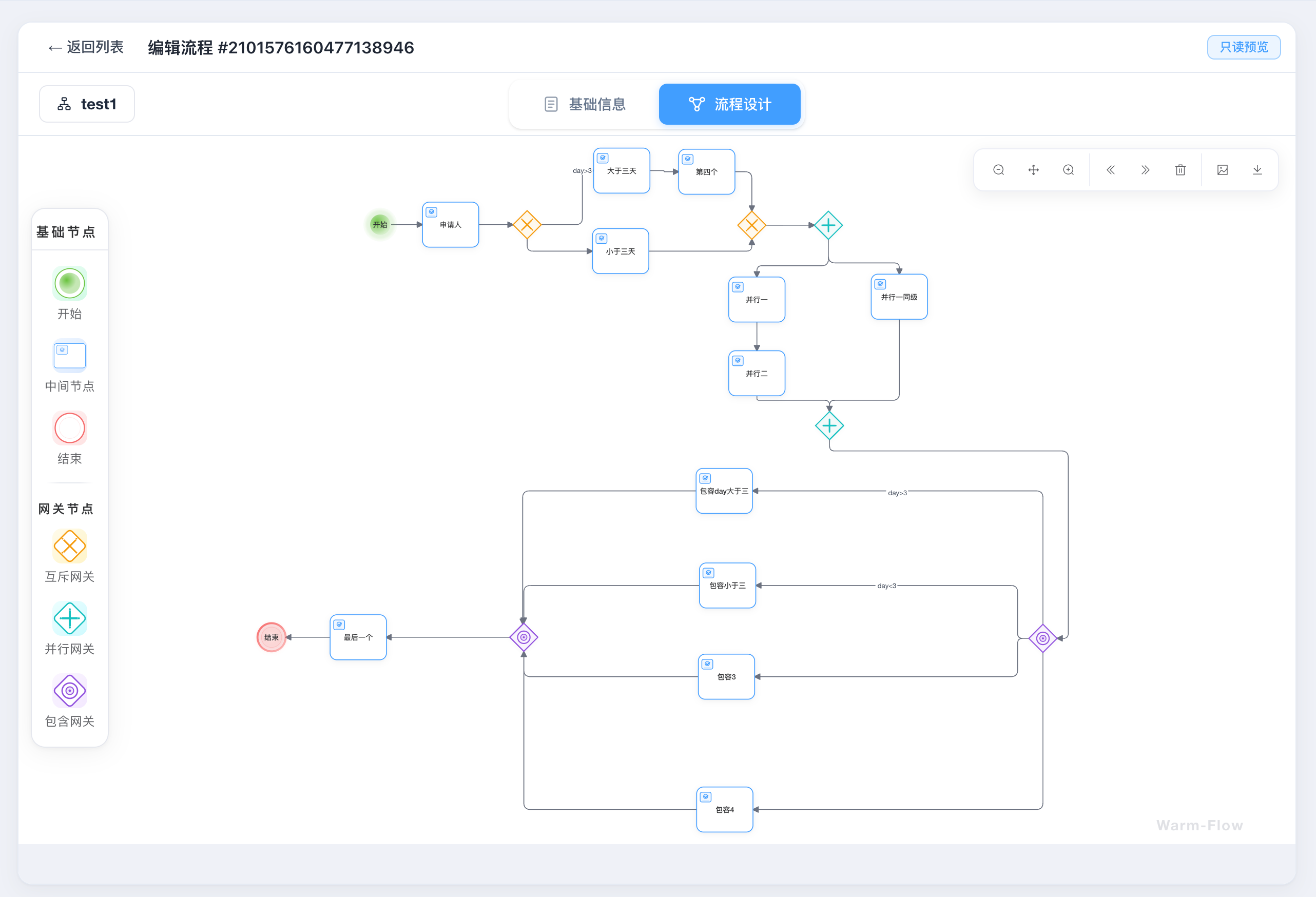The height and width of the screenshot is (897, 1316).
Task: Select the 小于三天 node
Action: click(x=621, y=251)
